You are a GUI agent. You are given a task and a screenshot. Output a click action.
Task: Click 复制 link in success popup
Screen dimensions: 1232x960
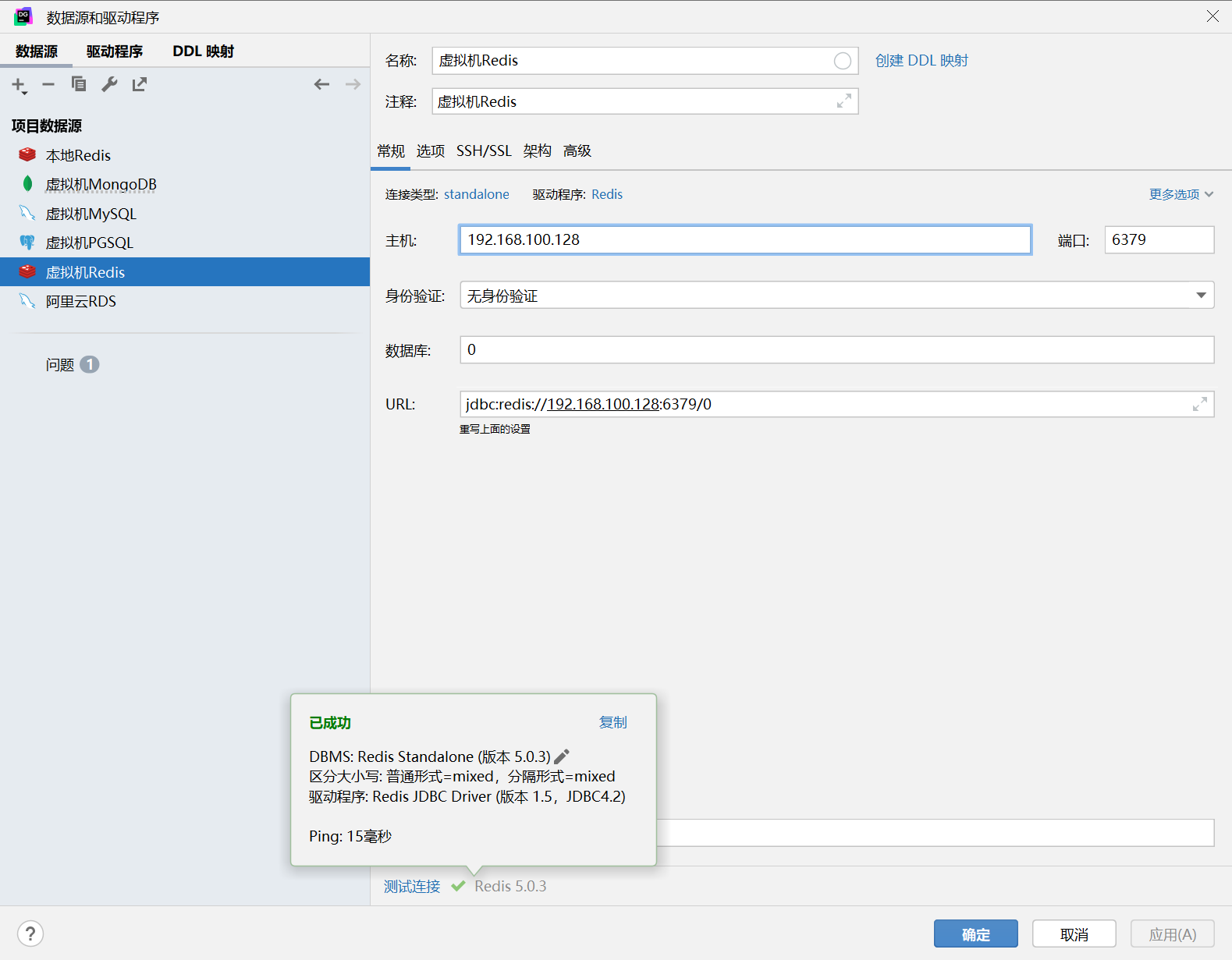(613, 722)
